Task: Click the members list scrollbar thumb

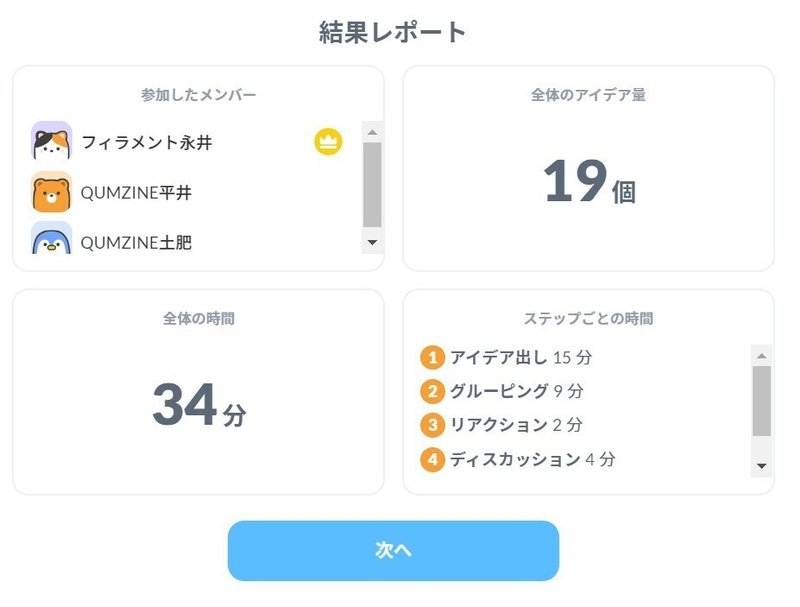Action: pos(372,185)
